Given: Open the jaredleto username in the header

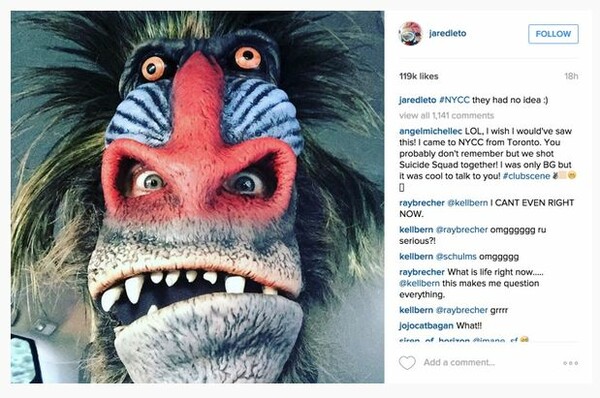Looking at the screenshot, I should point(448,33).
